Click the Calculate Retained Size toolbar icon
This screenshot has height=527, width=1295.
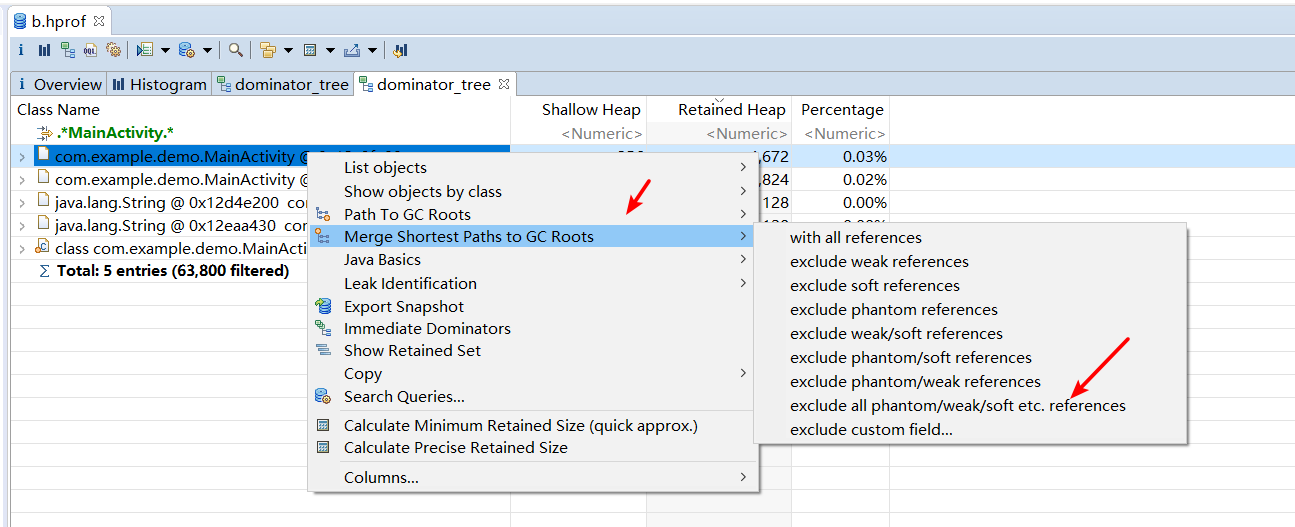pyautogui.click(x=310, y=50)
